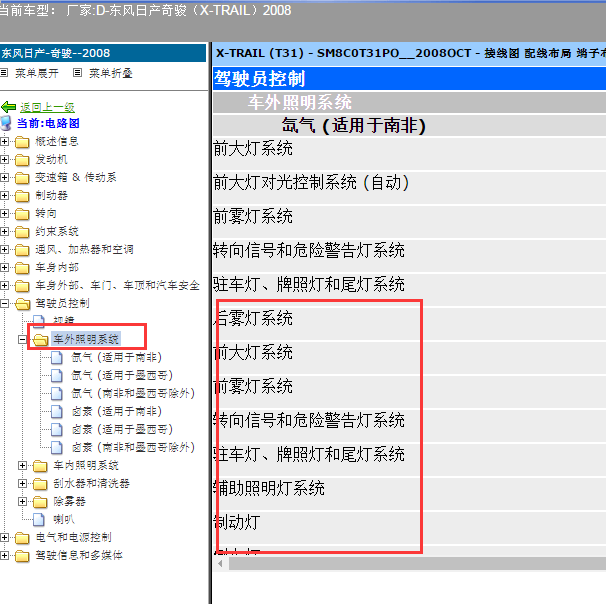
Task: Click the folder icon for 发动机
Action: (22, 160)
